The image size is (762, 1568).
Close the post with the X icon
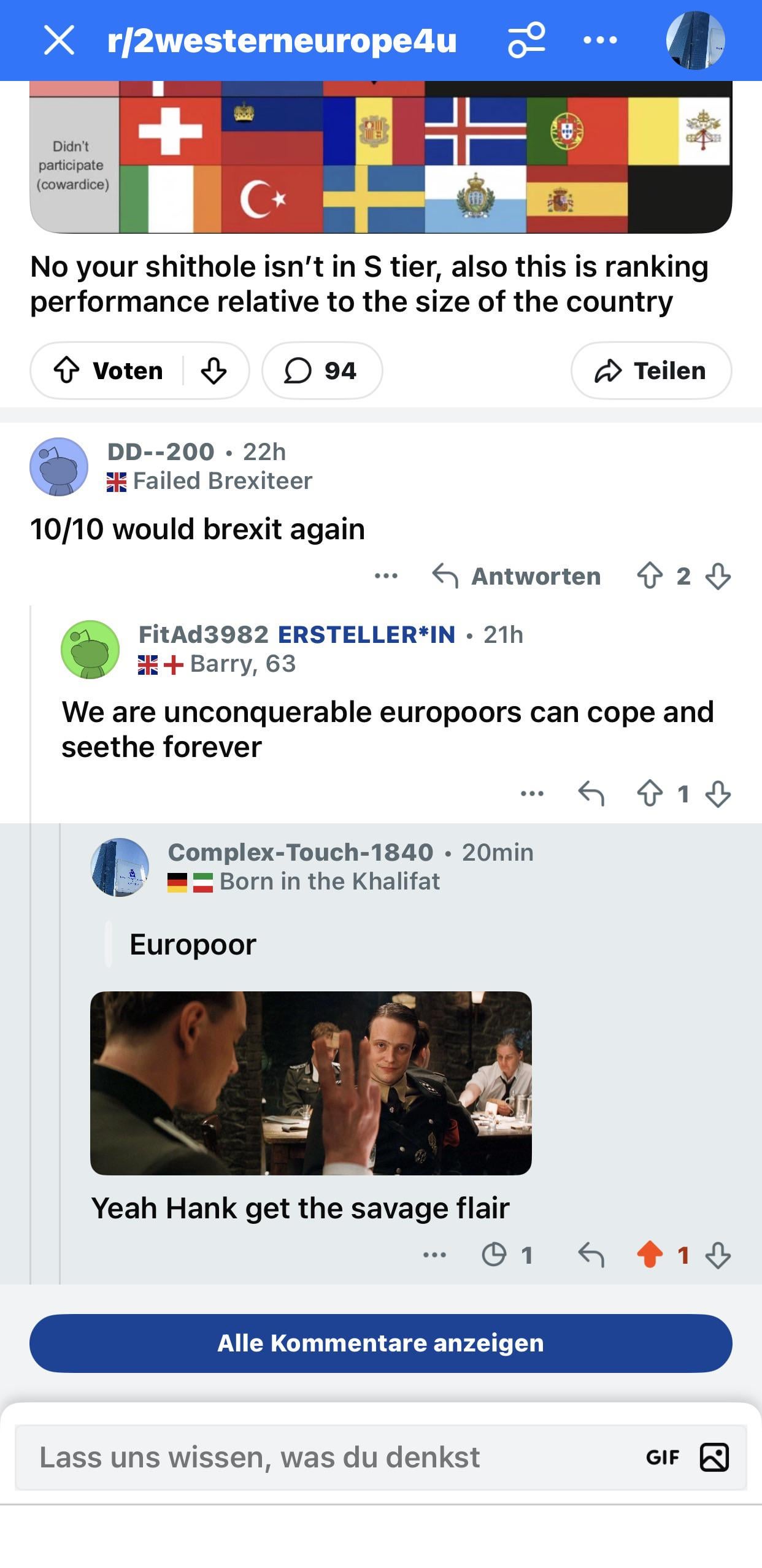click(x=59, y=40)
